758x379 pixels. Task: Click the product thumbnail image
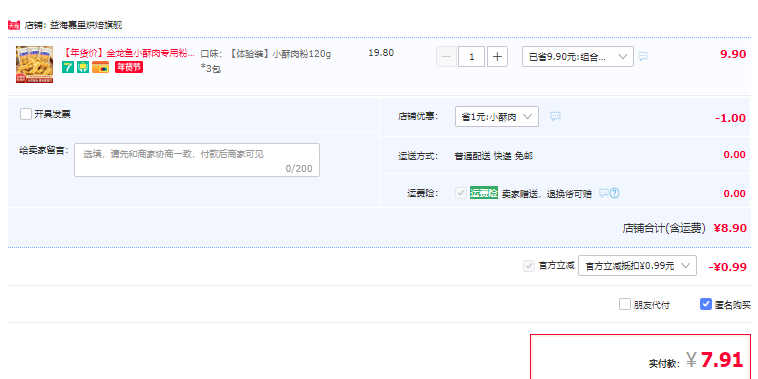point(34,64)
